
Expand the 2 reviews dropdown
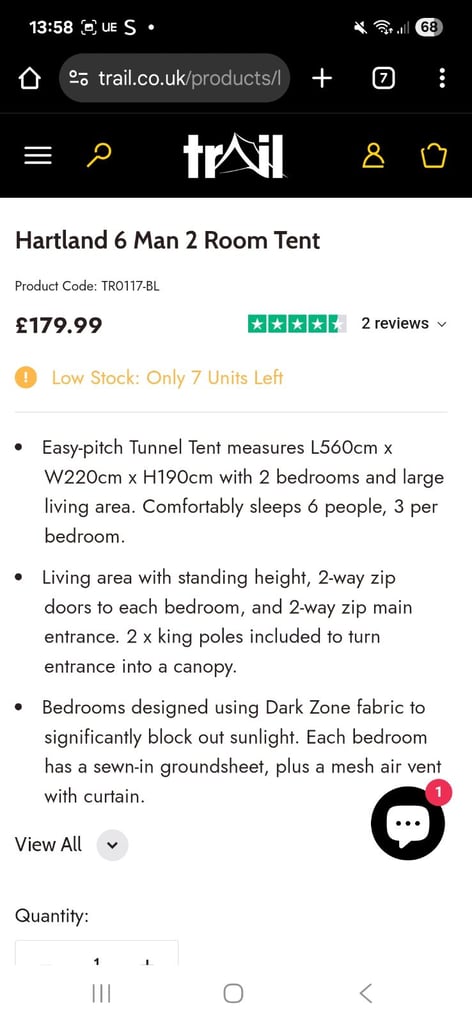[x=404, y=324]
